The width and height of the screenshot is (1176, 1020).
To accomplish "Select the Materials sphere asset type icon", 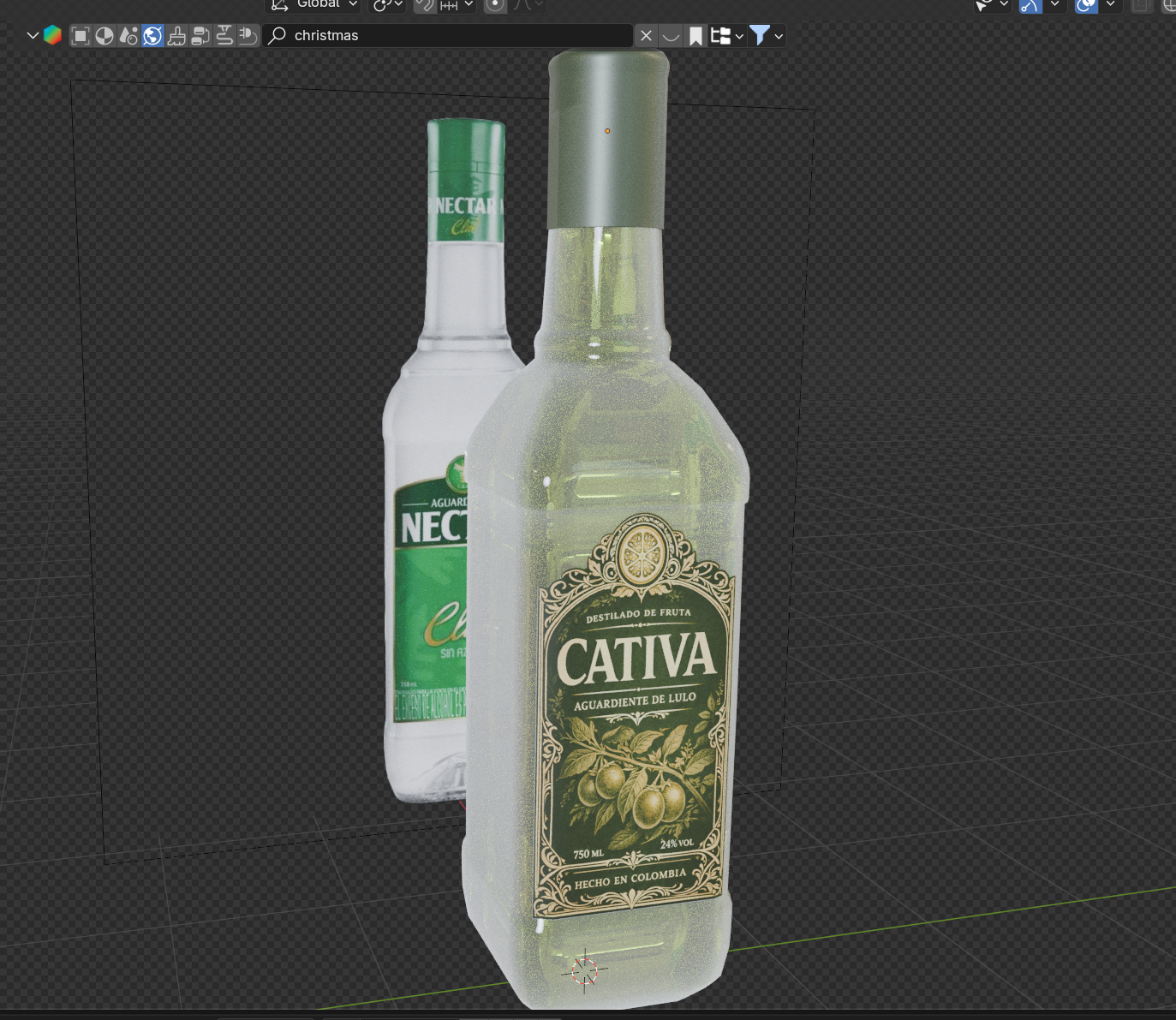I will click(104, 36).
